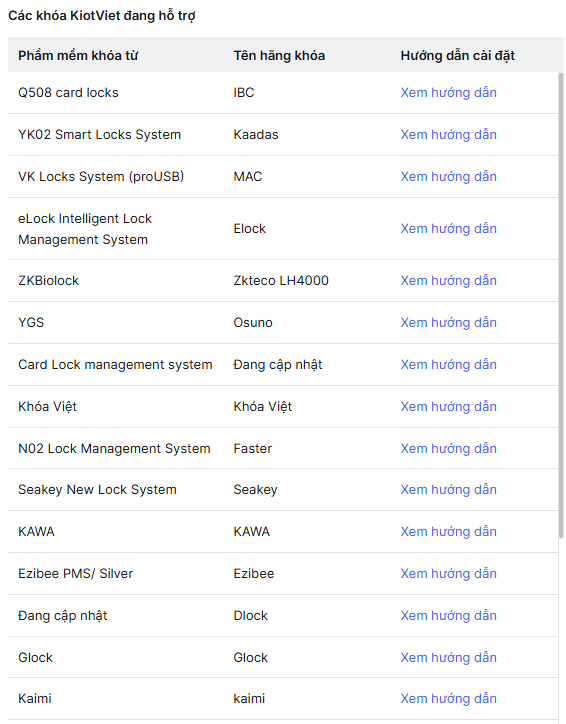566x724 pixels.
Task: Open the guide link in the Dlock row
Action: [448, 616]
